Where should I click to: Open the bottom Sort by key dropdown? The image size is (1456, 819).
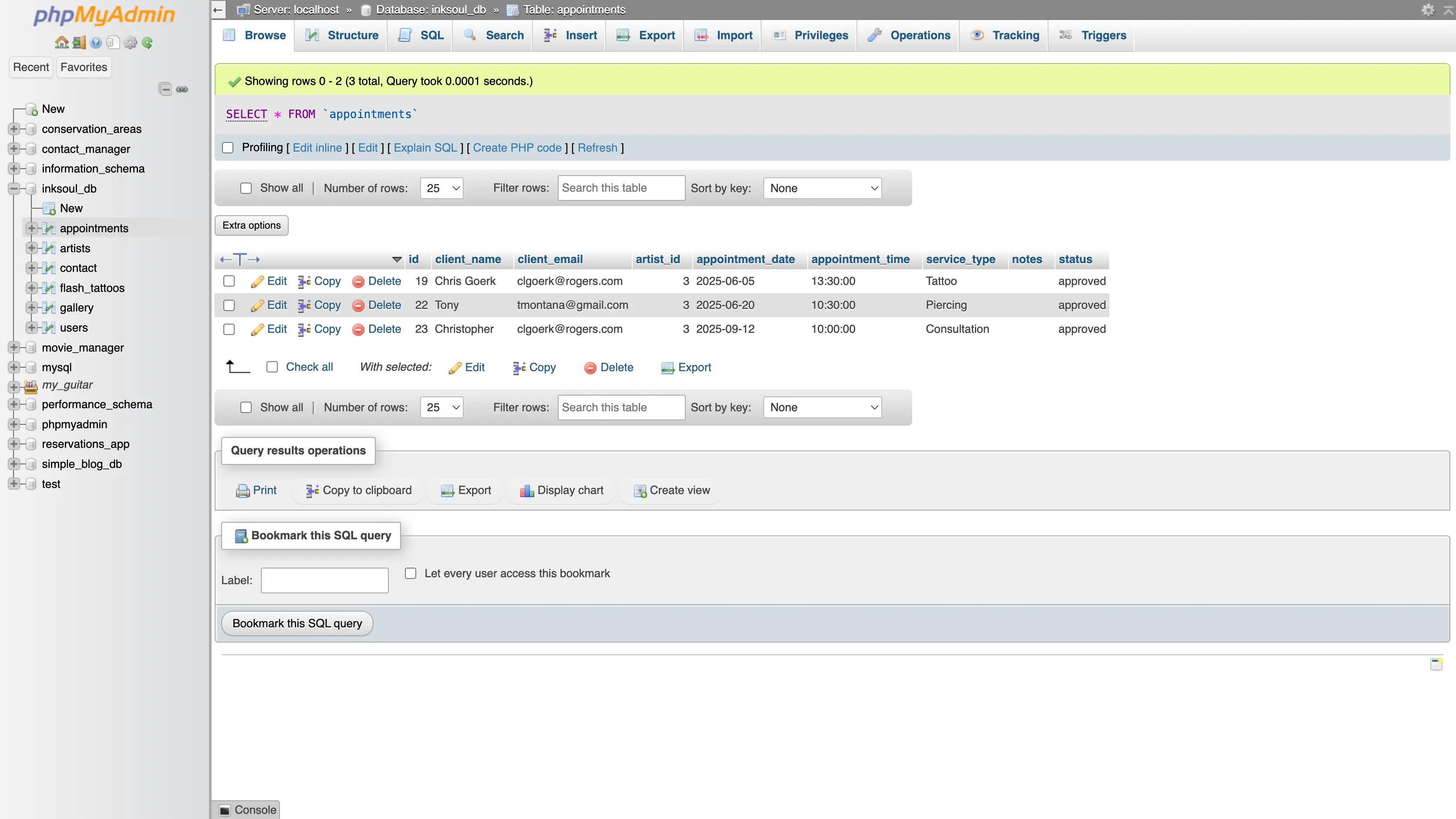tap(822, 408)
